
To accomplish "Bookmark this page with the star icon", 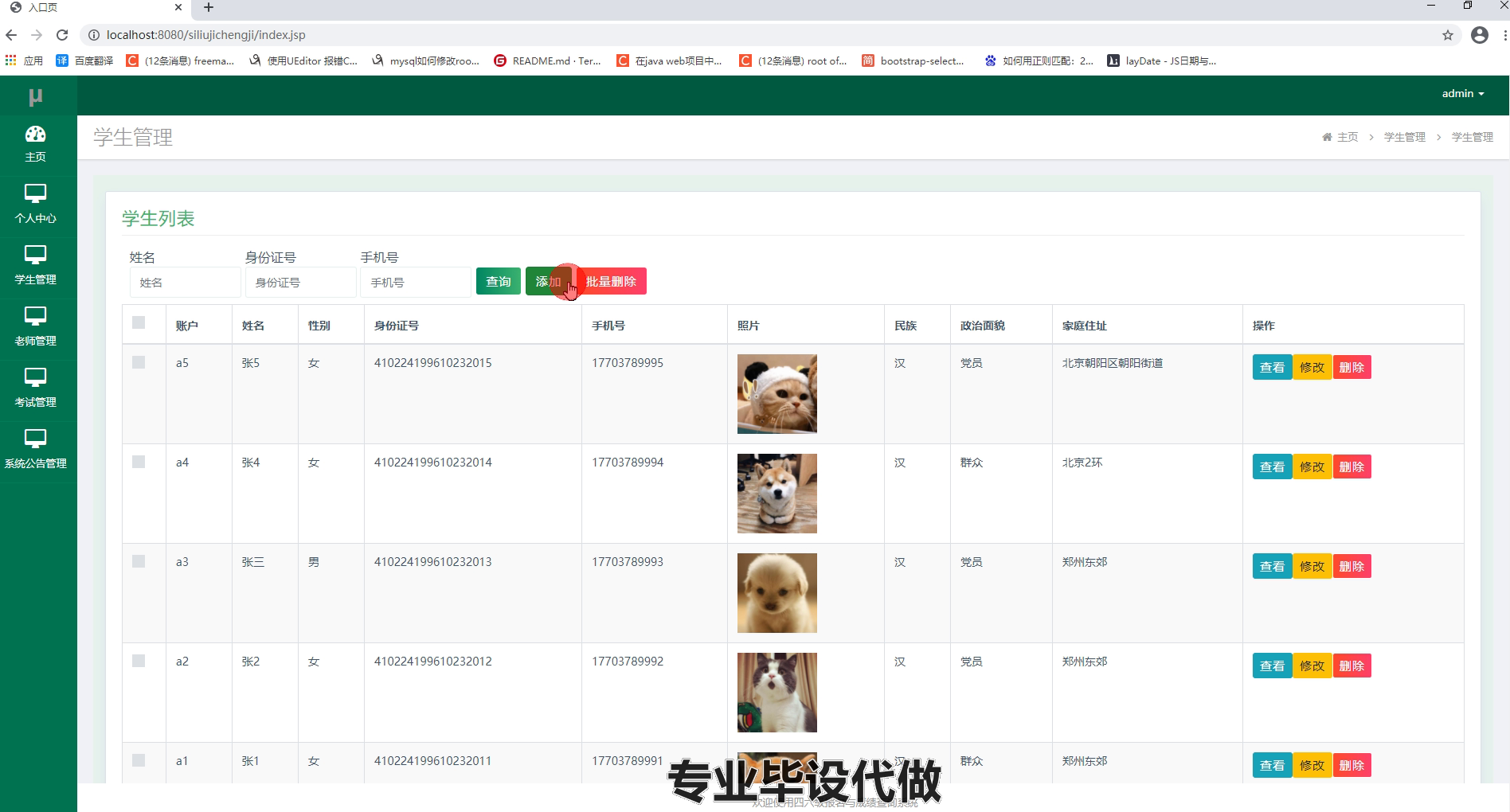I will [x=1448, y=35].
